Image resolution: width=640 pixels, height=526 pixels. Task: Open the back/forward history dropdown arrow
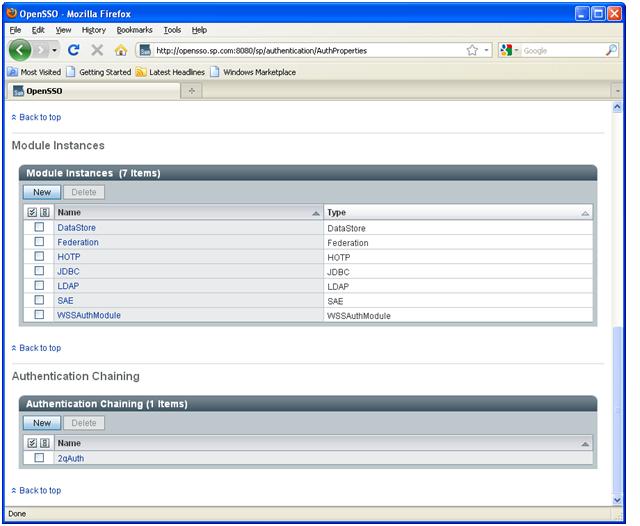point(54,50)
